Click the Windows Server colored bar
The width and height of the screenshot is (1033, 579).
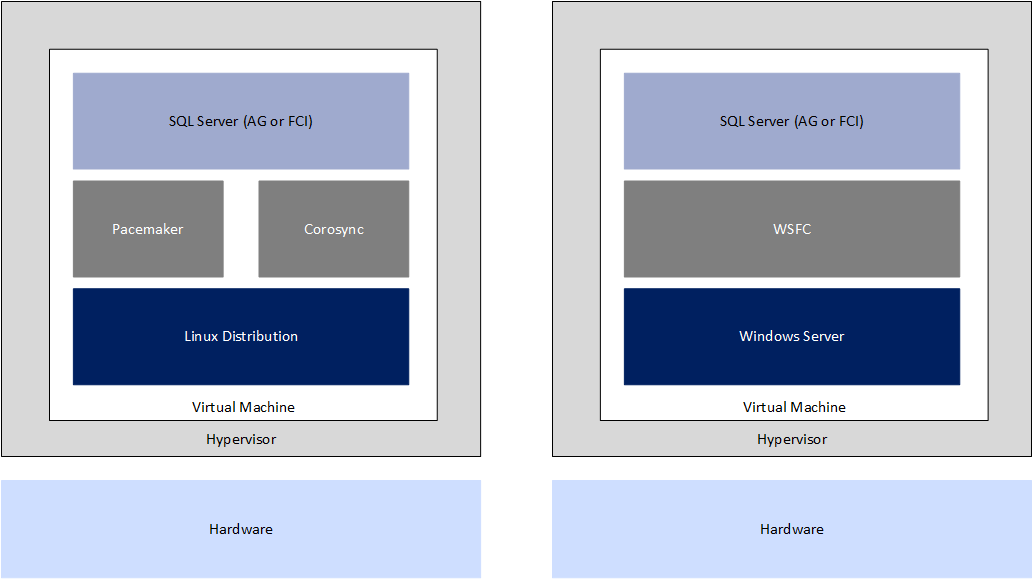coord(792,336)
